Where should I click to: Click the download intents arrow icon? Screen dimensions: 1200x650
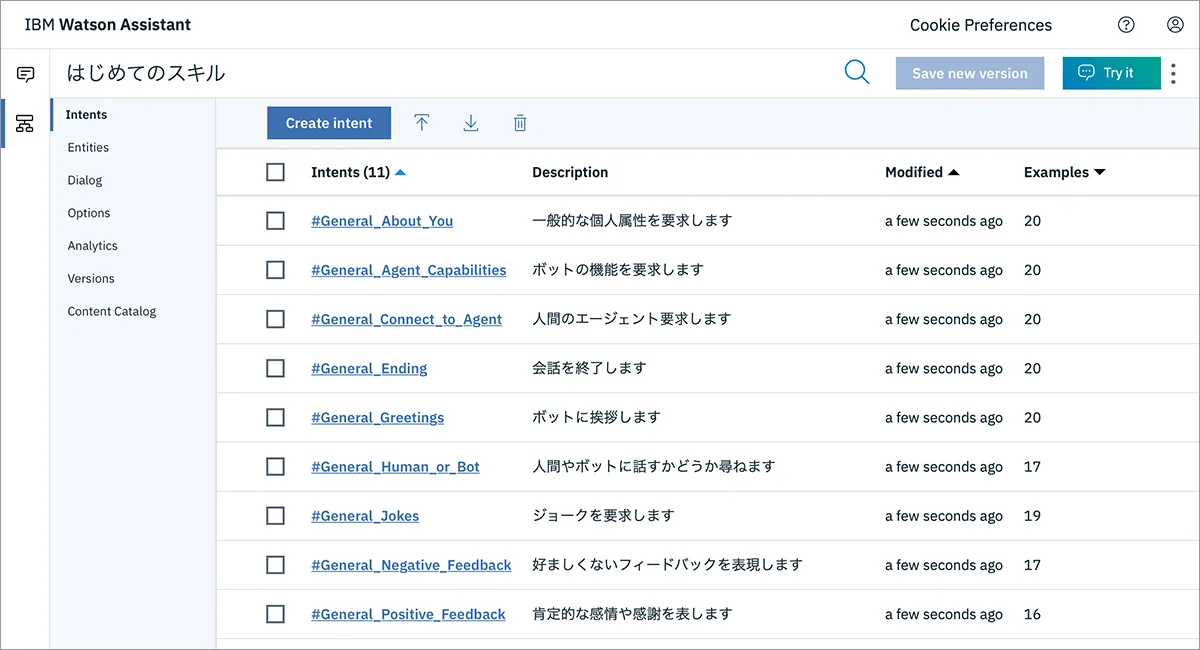tap(471, 123)
